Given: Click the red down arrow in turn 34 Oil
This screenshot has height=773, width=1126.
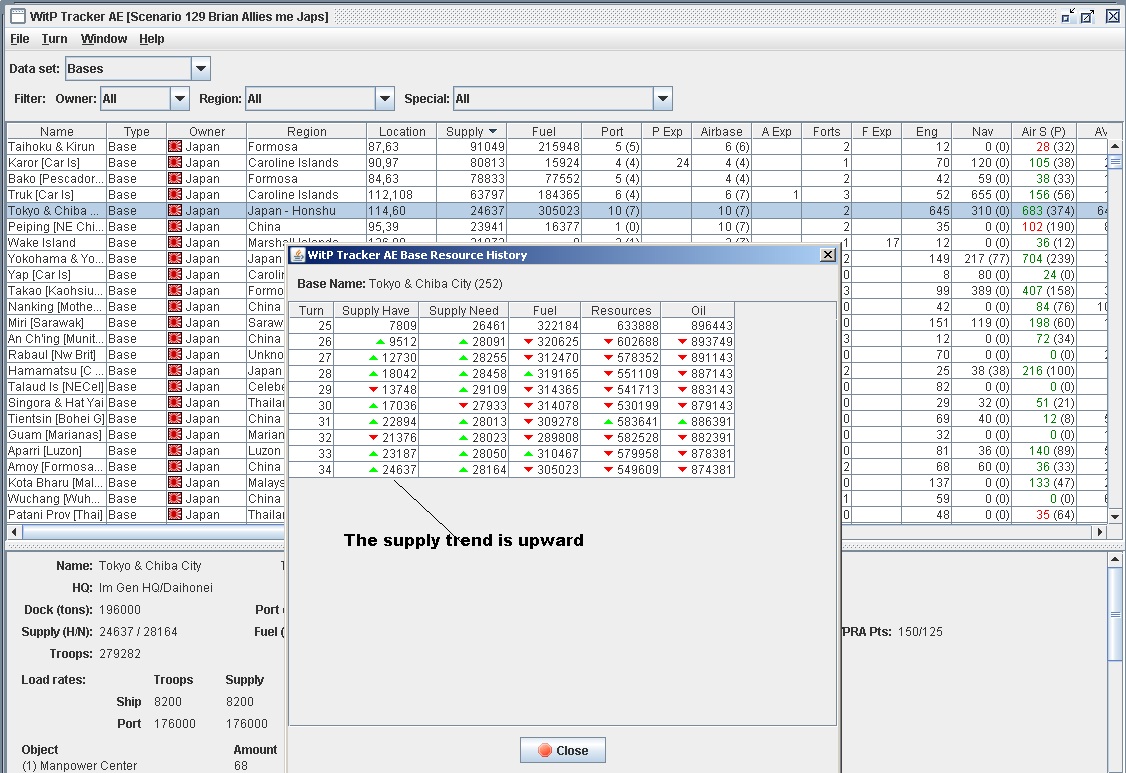Looking at the screenshot, I should coord(682,470).
